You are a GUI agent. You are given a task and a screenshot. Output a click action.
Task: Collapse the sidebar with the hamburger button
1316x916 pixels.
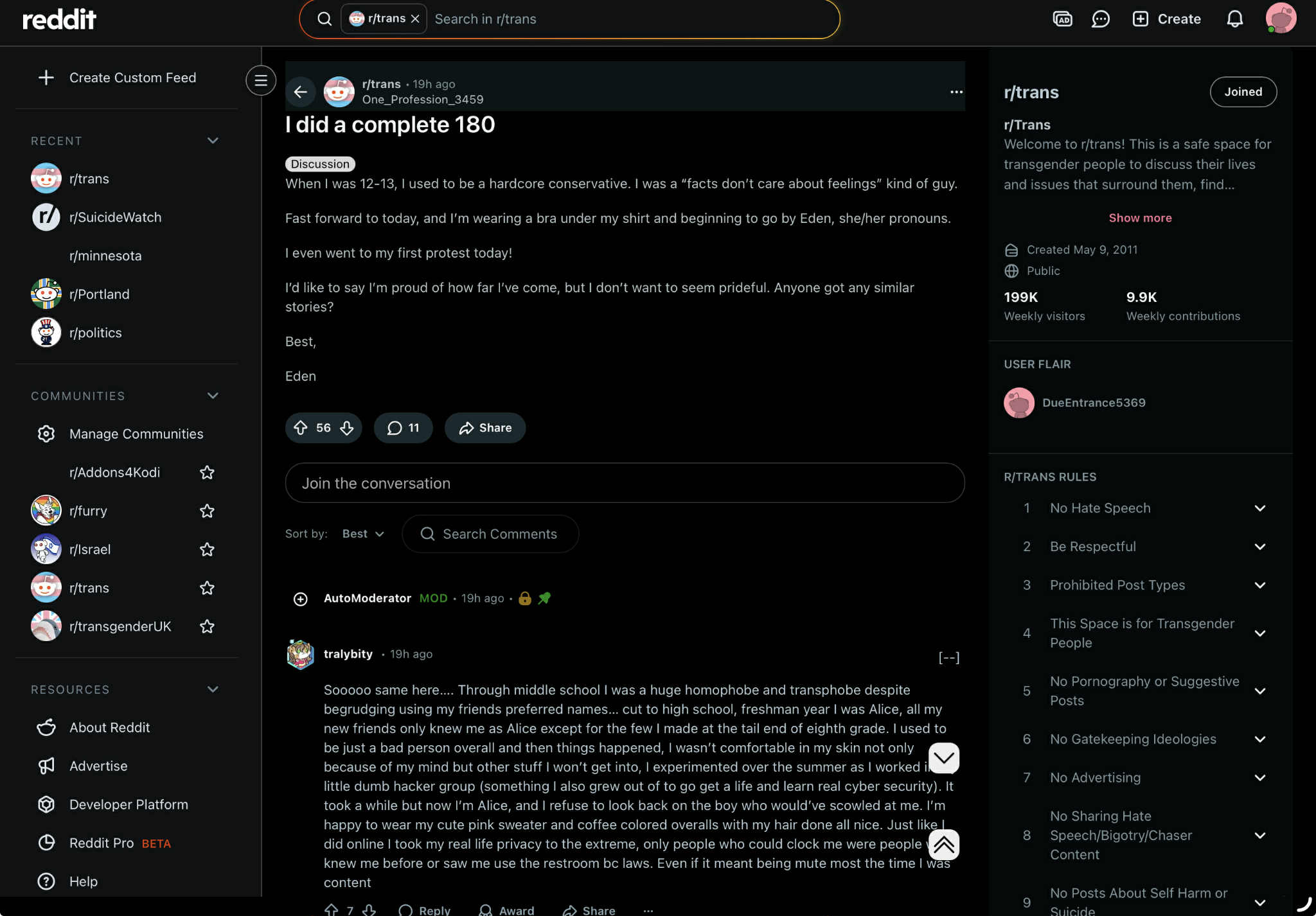260,80
